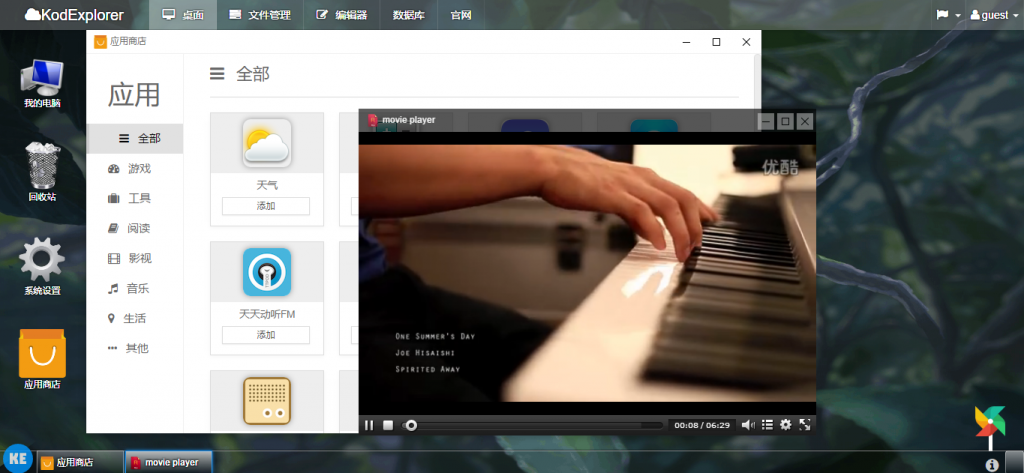Click the info icon at bottom right
This screenshot has width=1024, height=473.
tap(992, 465)
